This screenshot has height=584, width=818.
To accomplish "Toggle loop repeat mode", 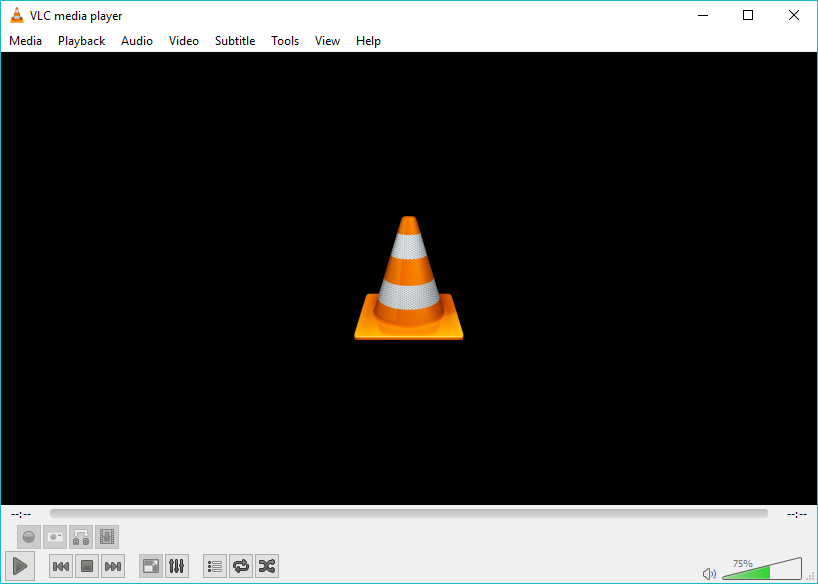I will tap(240, 566).
